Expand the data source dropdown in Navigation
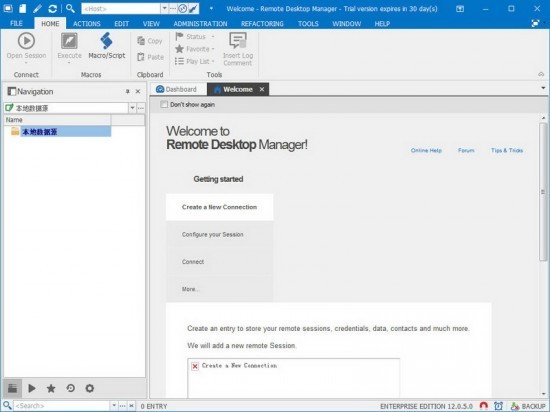Viewport: 550px width, 412px height. click(132, 108)
